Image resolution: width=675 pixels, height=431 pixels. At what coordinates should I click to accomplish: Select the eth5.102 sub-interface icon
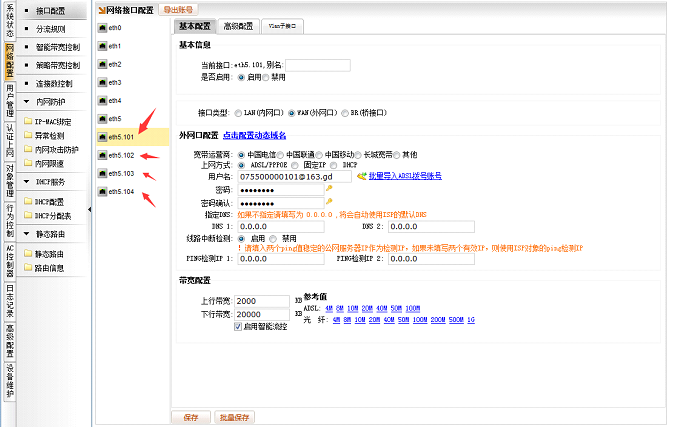pos(102,155)
